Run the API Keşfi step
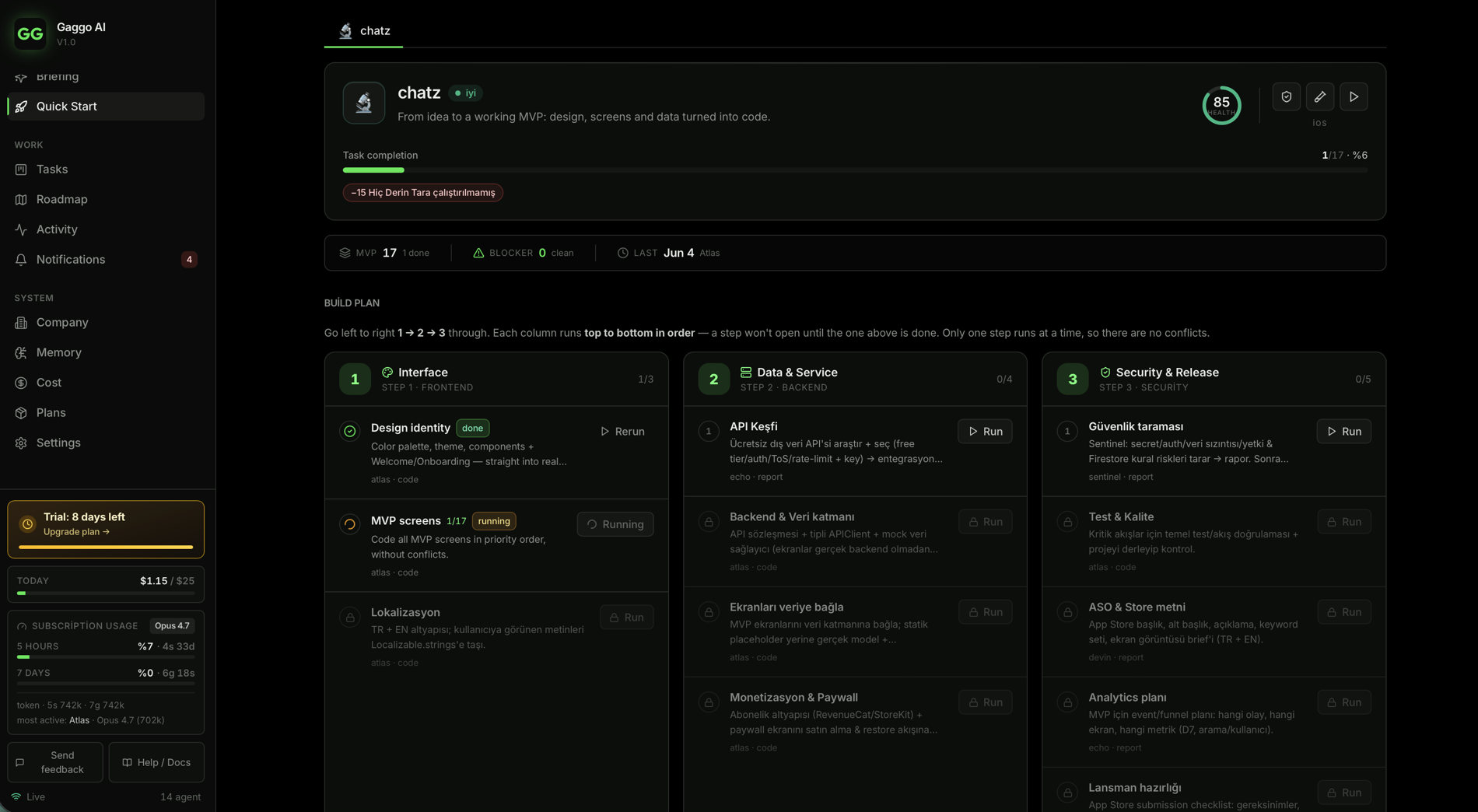Viewport: 1478px width, 812px height. 985,432
